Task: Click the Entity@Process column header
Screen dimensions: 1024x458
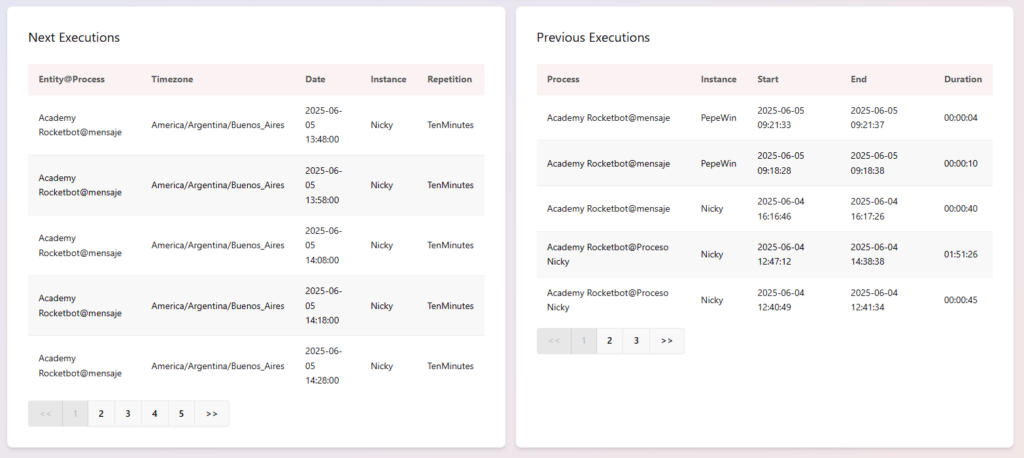Action: click(71, 79)
